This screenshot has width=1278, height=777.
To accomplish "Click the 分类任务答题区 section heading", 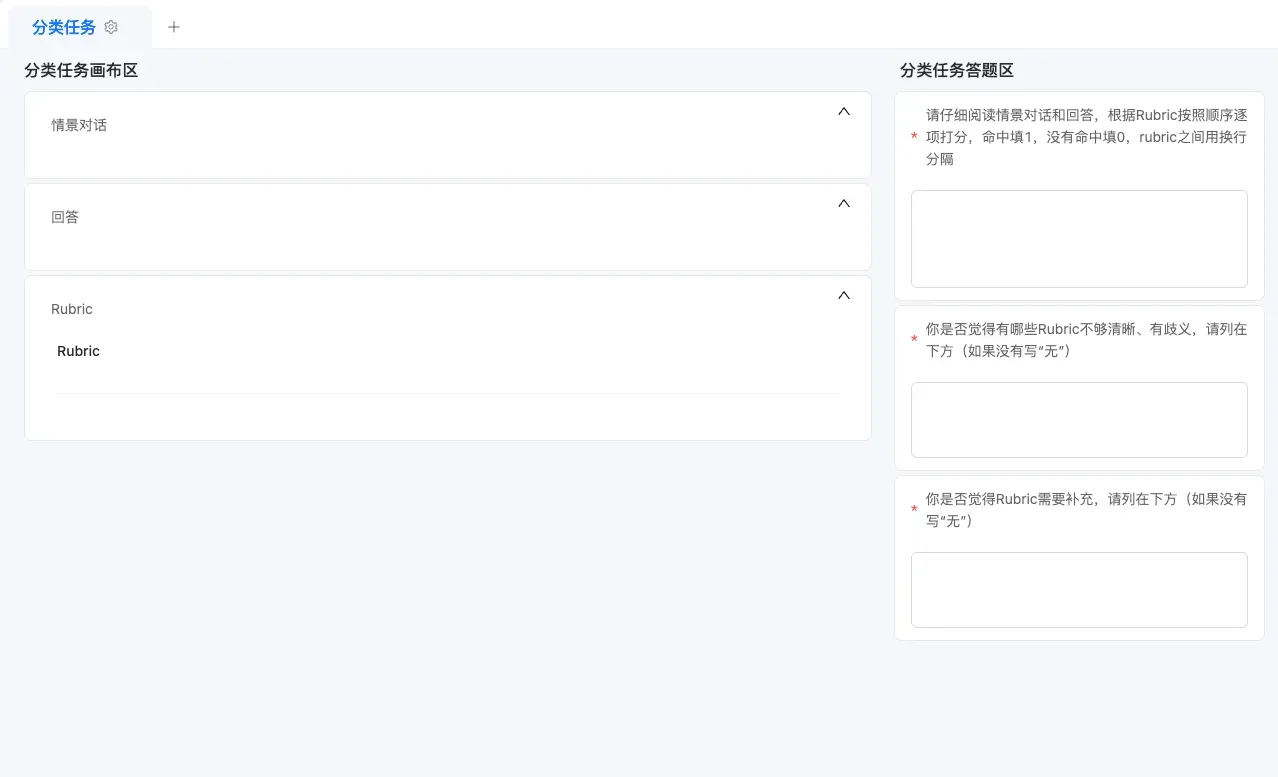I will (957, 70).
